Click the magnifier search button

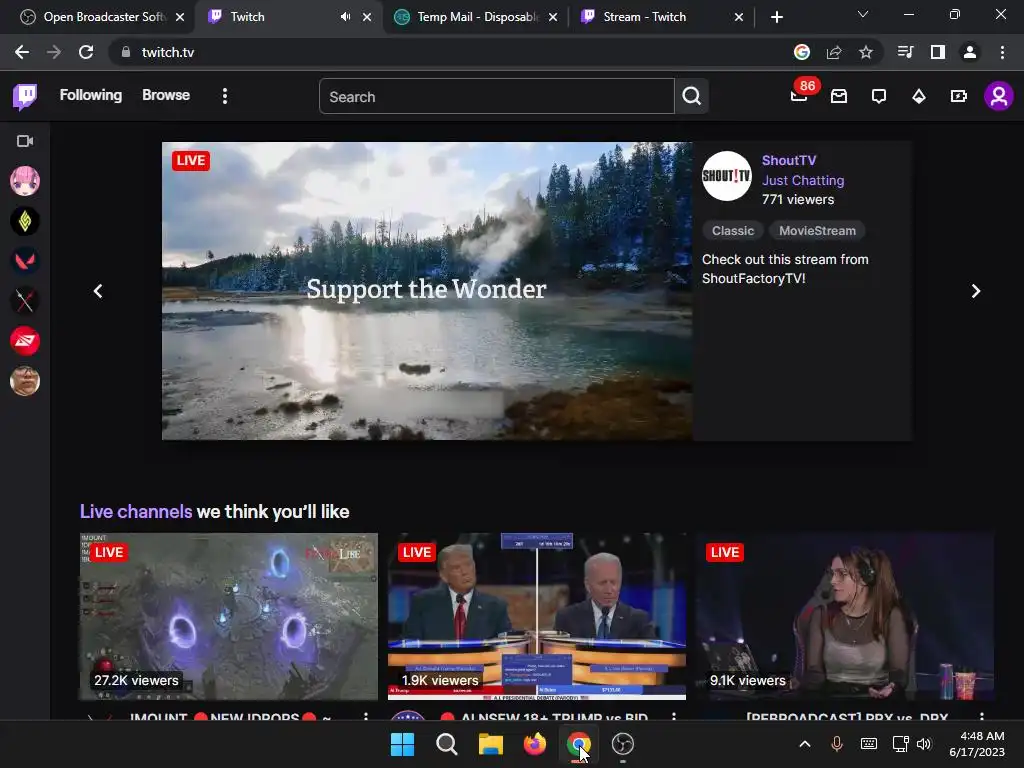(692, 97)
